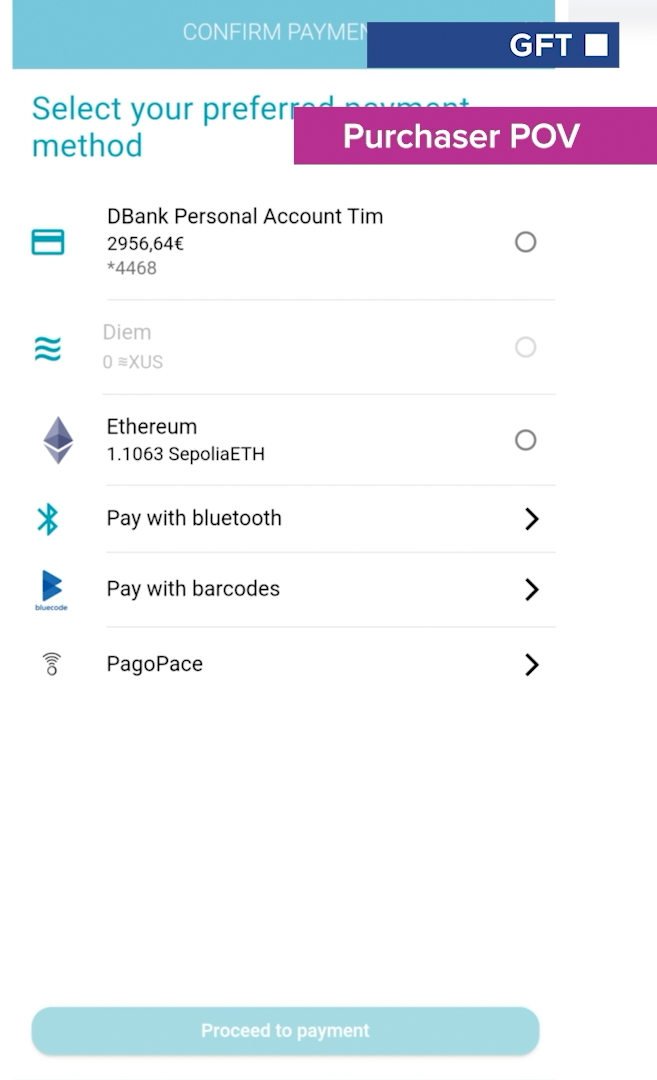Click the Diem wave icon
657x1080 pixels.
pyautogui.click(x=47, y=348)
